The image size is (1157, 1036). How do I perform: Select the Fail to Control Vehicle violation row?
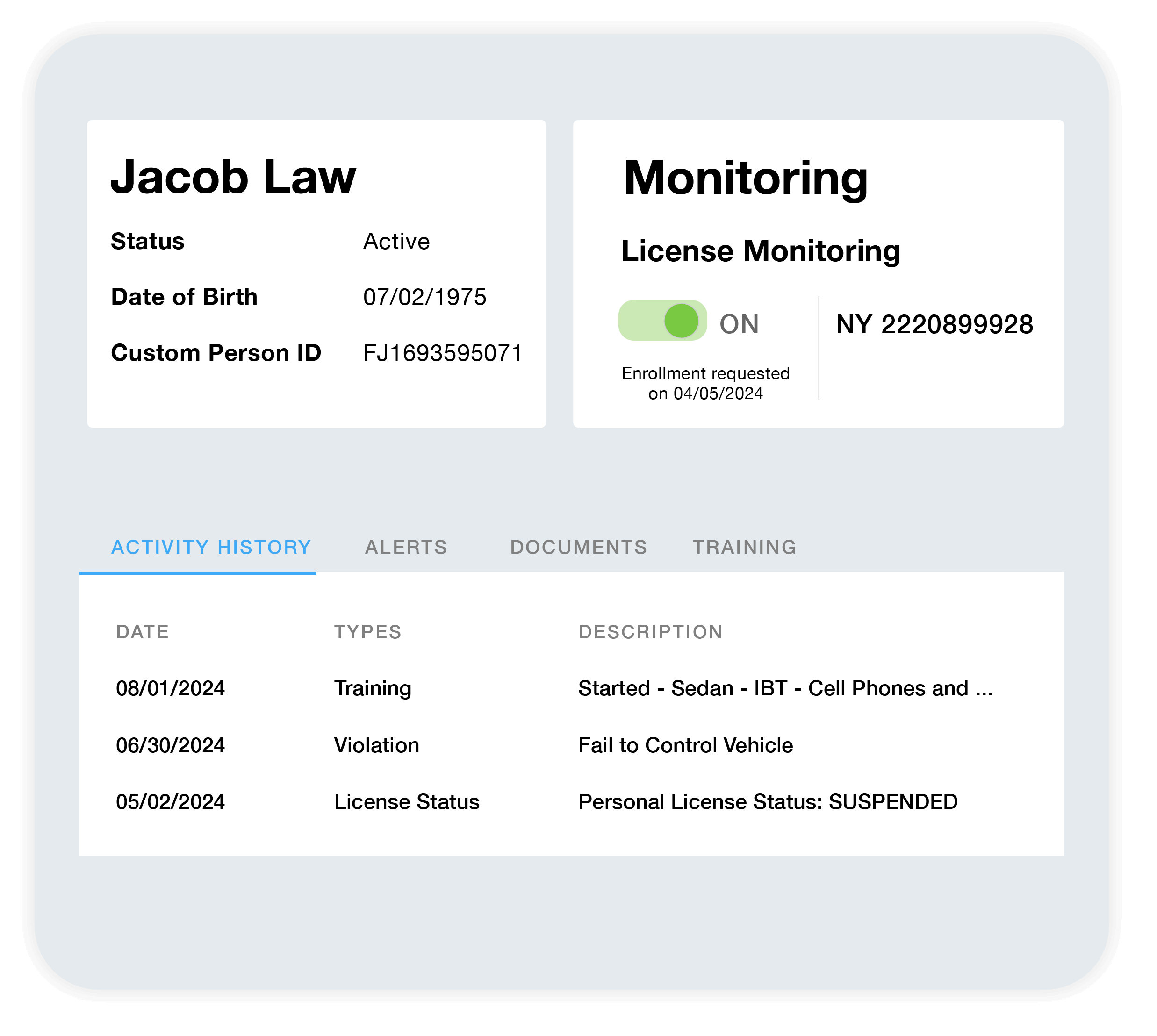(685, 745)
